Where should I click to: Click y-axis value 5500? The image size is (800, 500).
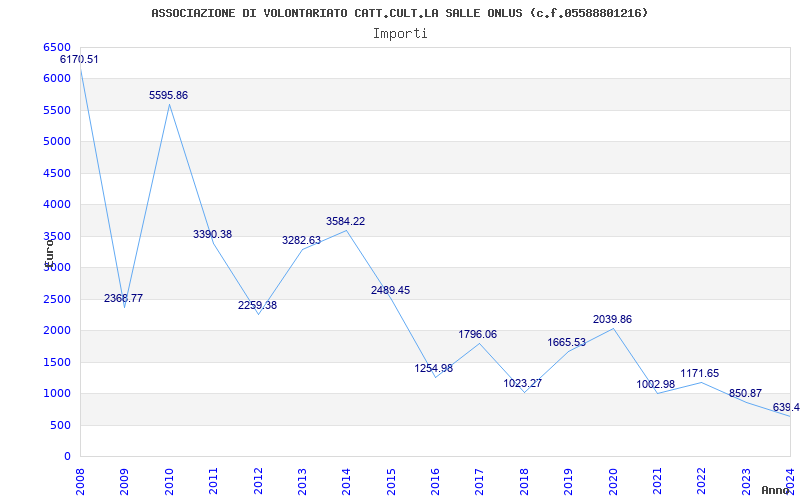coord(57,110)
